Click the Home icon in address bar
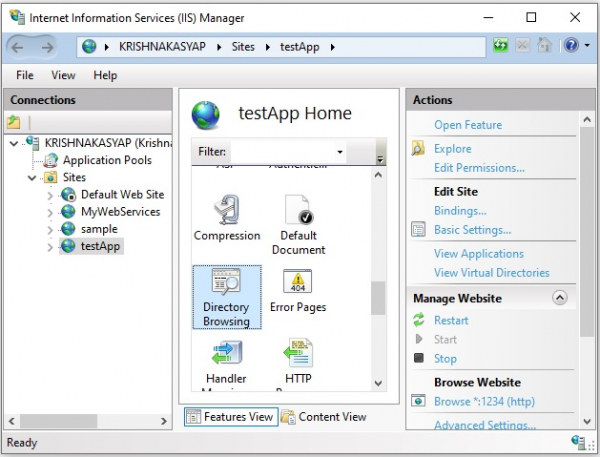600x457 pixels. [544, 46]
